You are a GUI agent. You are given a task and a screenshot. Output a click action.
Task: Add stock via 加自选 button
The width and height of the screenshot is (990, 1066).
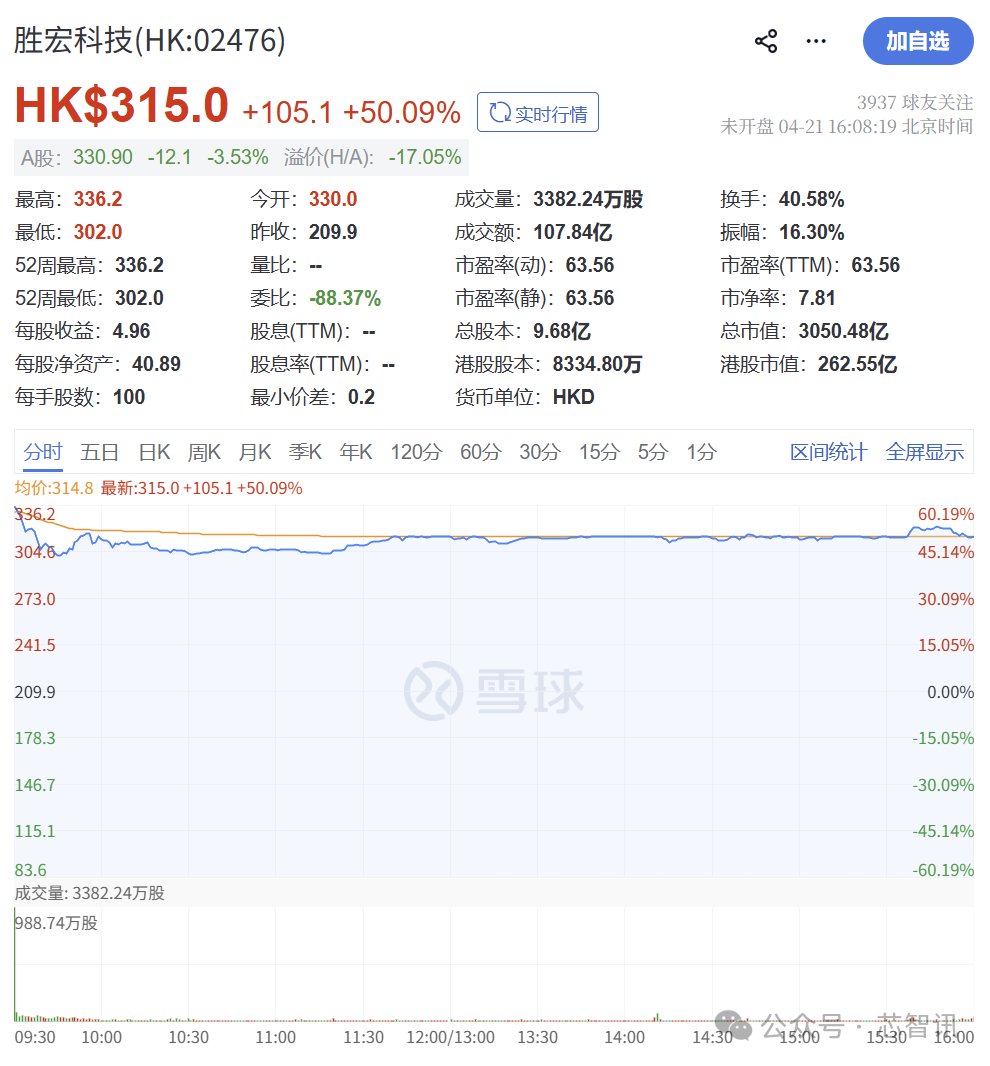(x=918, y=41)
